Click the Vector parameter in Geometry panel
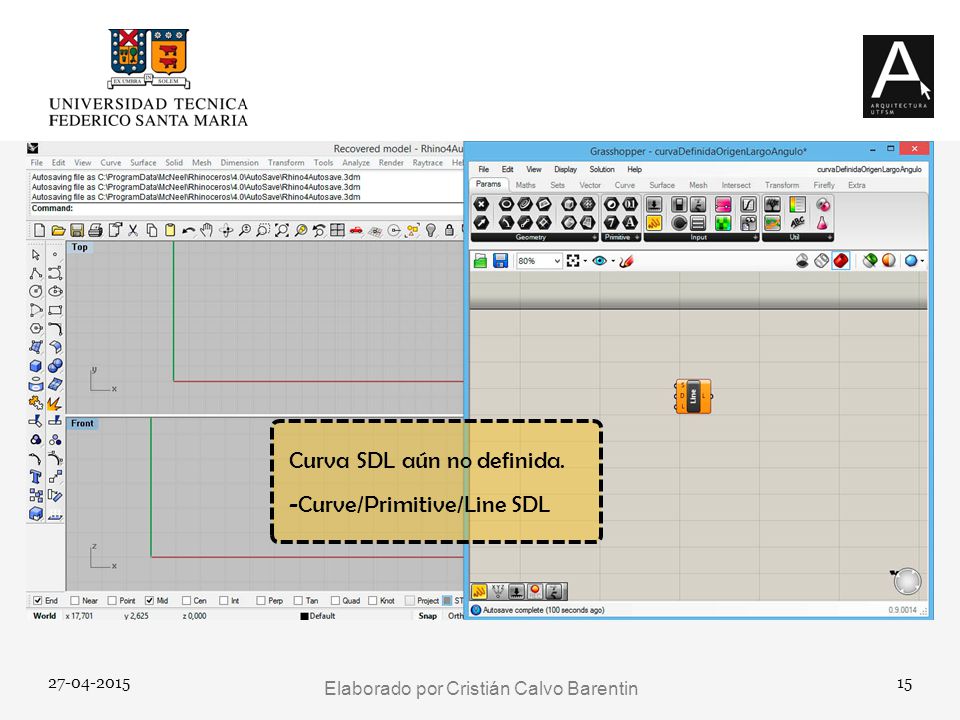The height and width of the screenshot is (720, 960). click(482, 222)
